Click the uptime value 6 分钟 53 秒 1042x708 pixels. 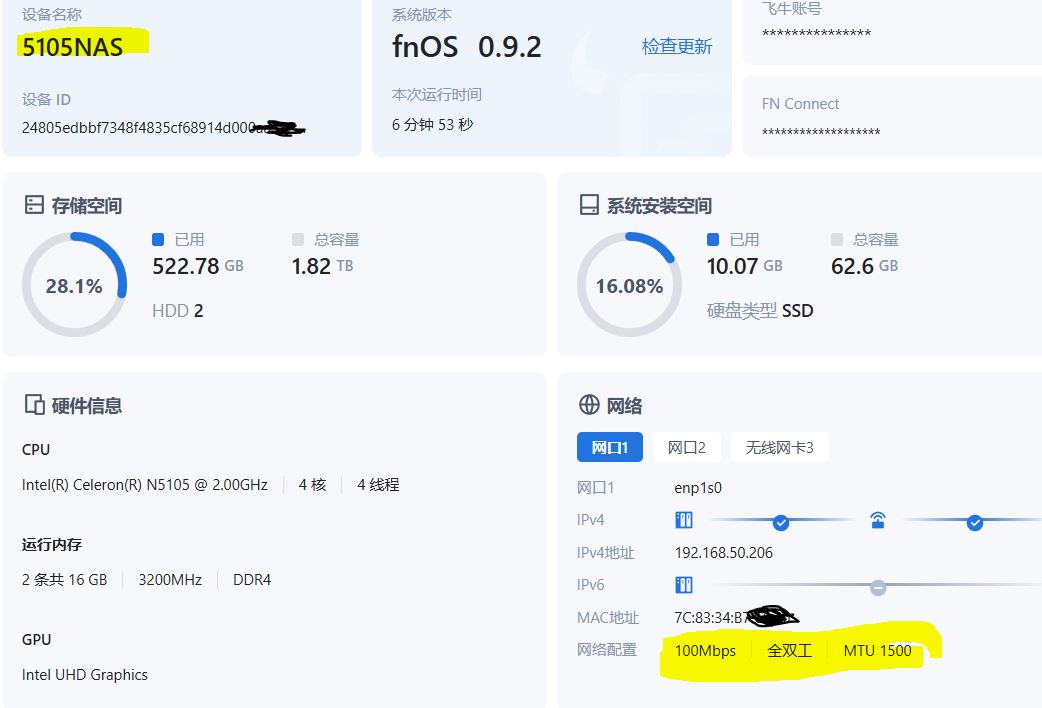(433, 124)
